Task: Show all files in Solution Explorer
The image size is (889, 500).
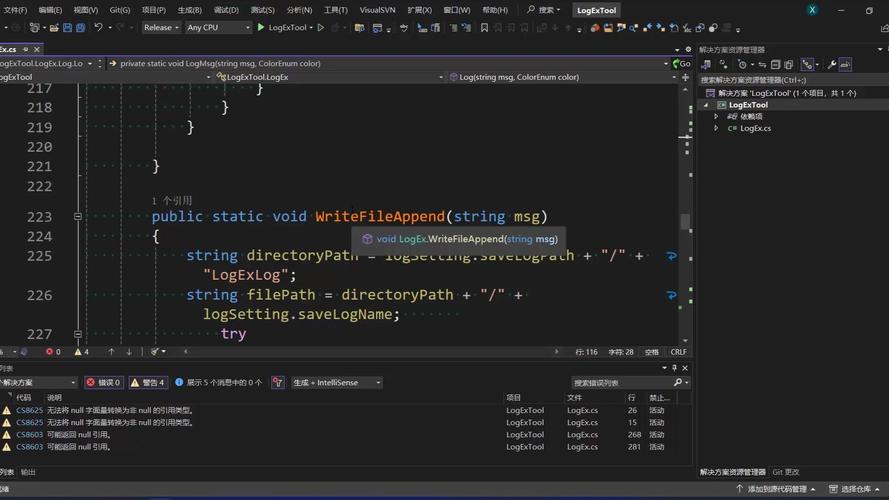Action: click(x=789, y=65)
